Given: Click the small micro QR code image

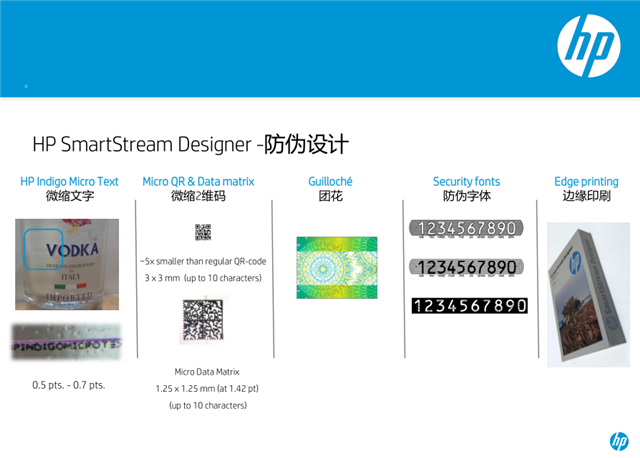Looking at the screenshot, I should (x=203, y=232).
